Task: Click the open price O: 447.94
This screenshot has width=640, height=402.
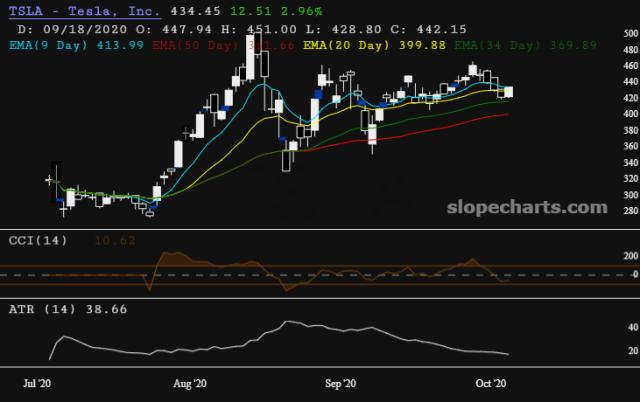Action: click(174, 29)
